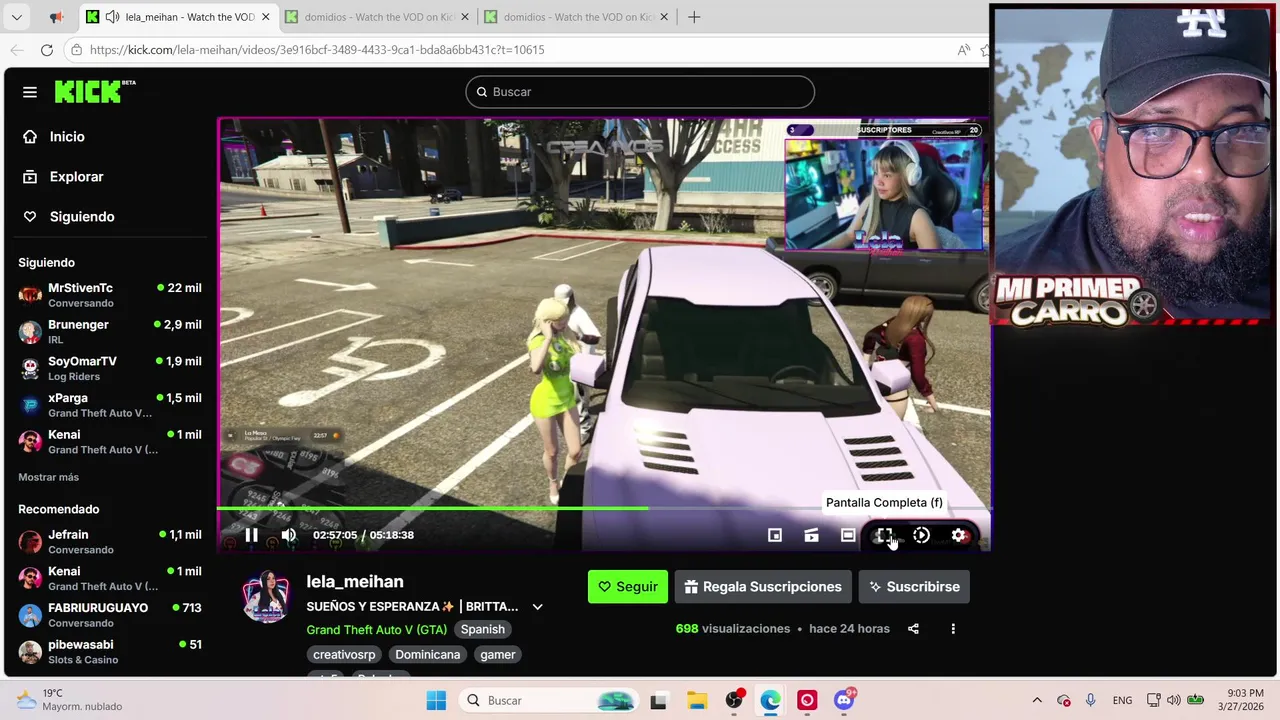Open the browser tab list dropdown arrow
Screen dimensions: 1280x720
coord(16,17)
